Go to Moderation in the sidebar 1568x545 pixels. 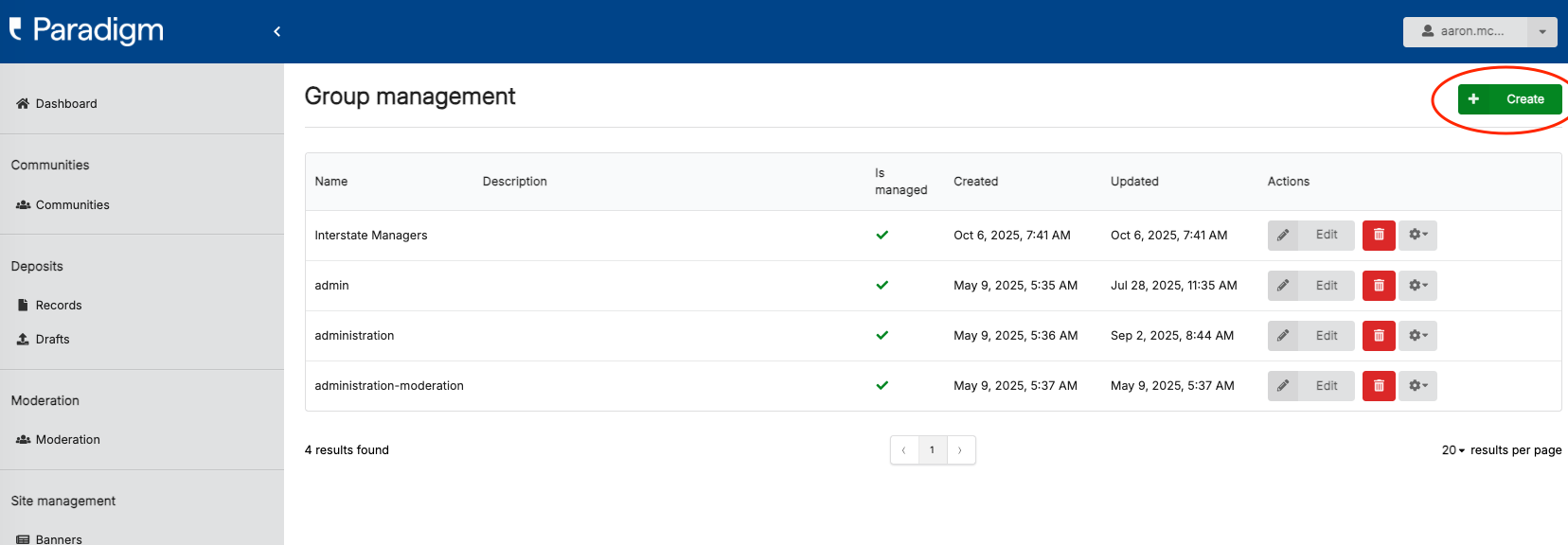67,439
